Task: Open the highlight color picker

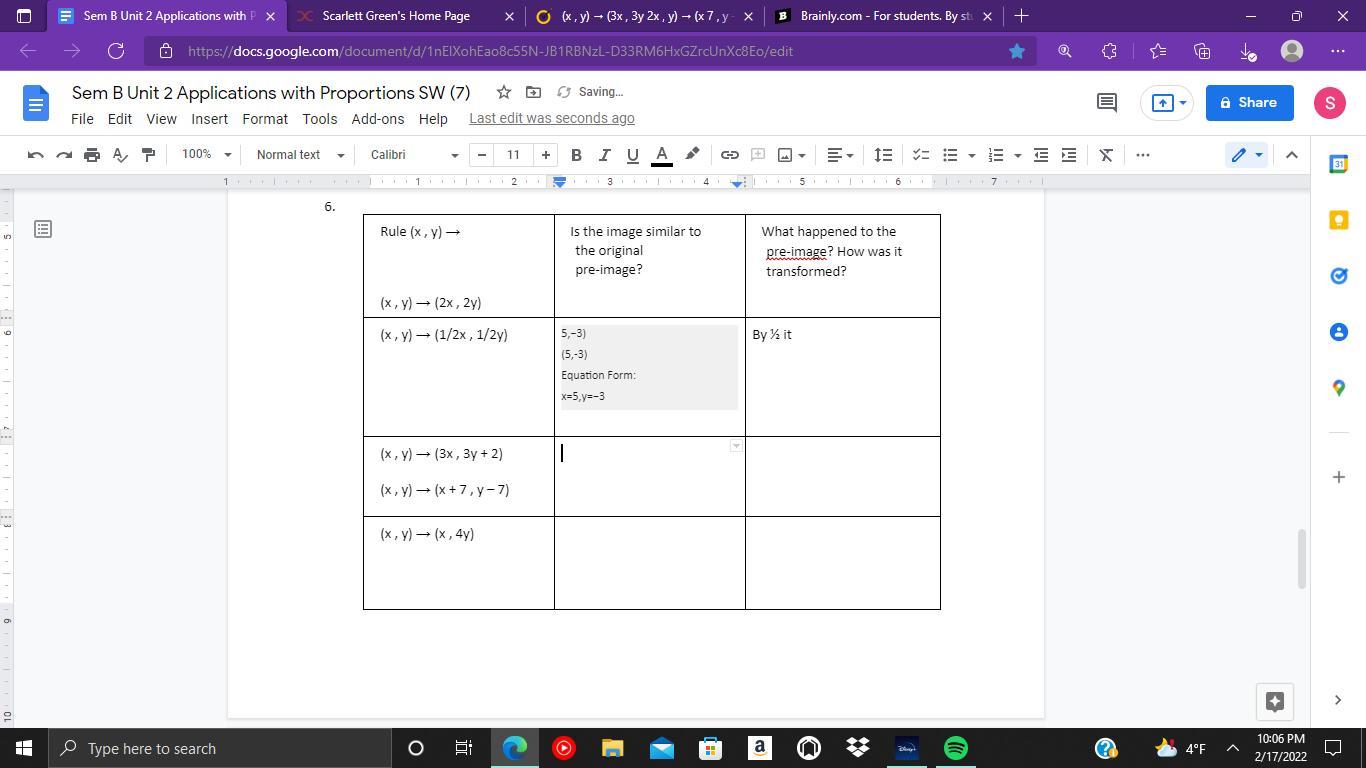Action: click(x=691, y=155)
